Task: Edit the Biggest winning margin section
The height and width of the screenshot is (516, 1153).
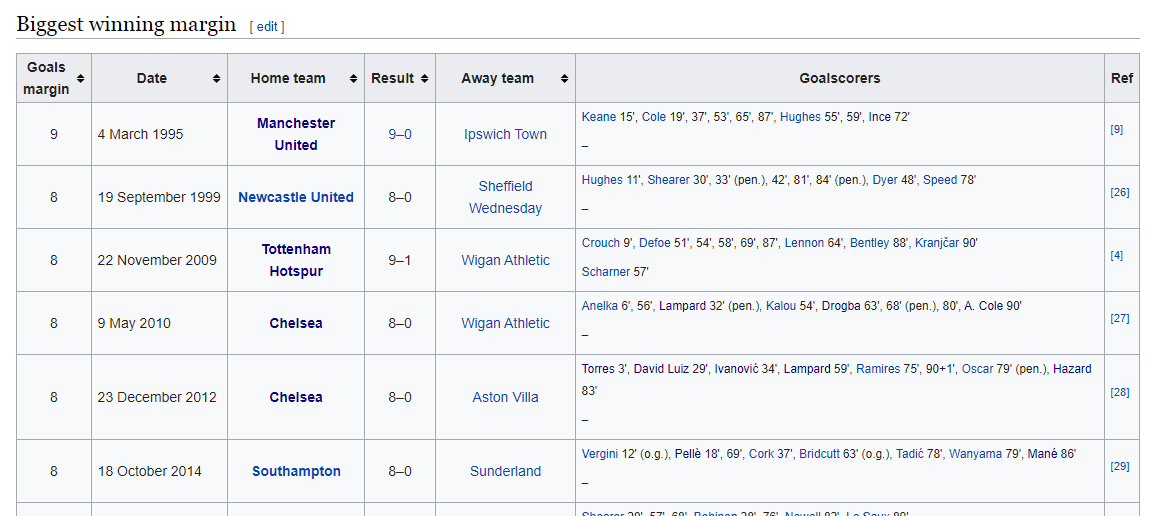Action: click(x=267, y=26)
